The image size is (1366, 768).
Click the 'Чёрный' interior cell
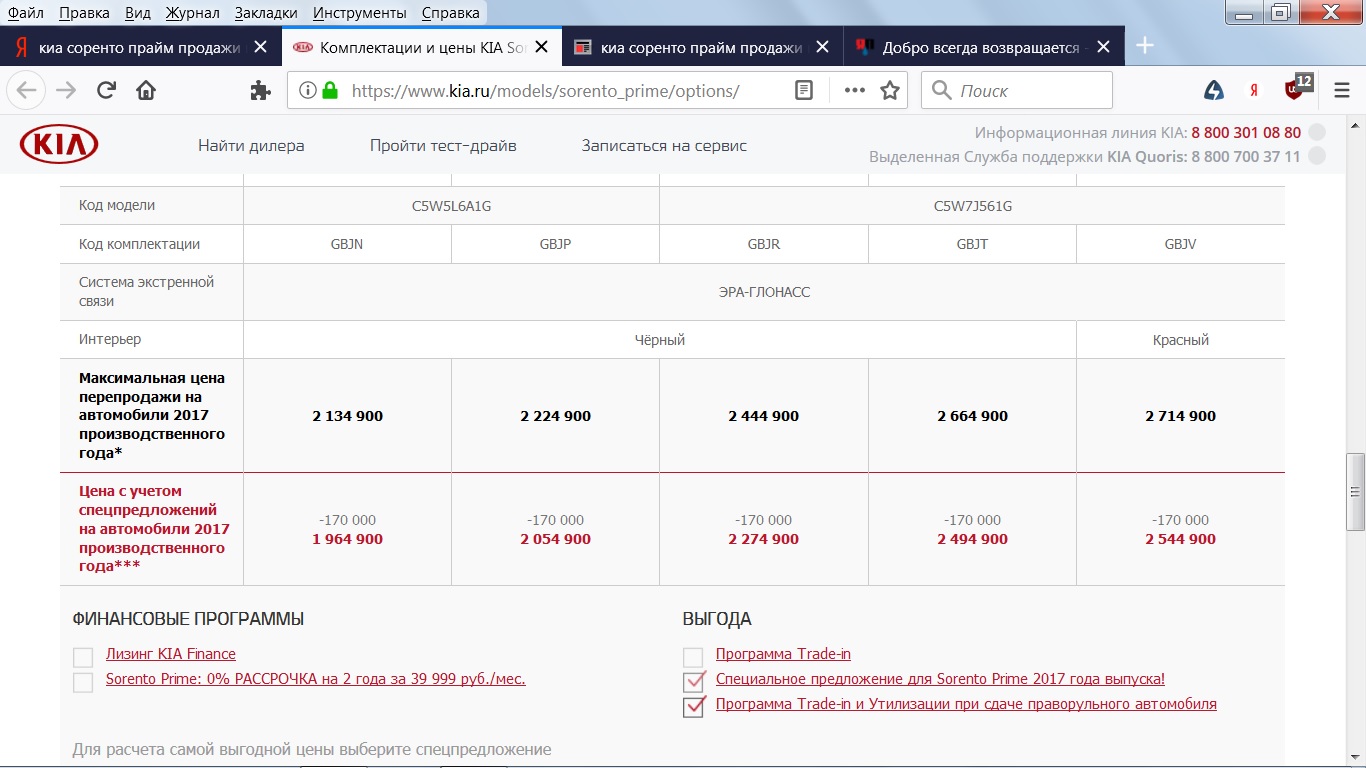[x=660, y=340]
